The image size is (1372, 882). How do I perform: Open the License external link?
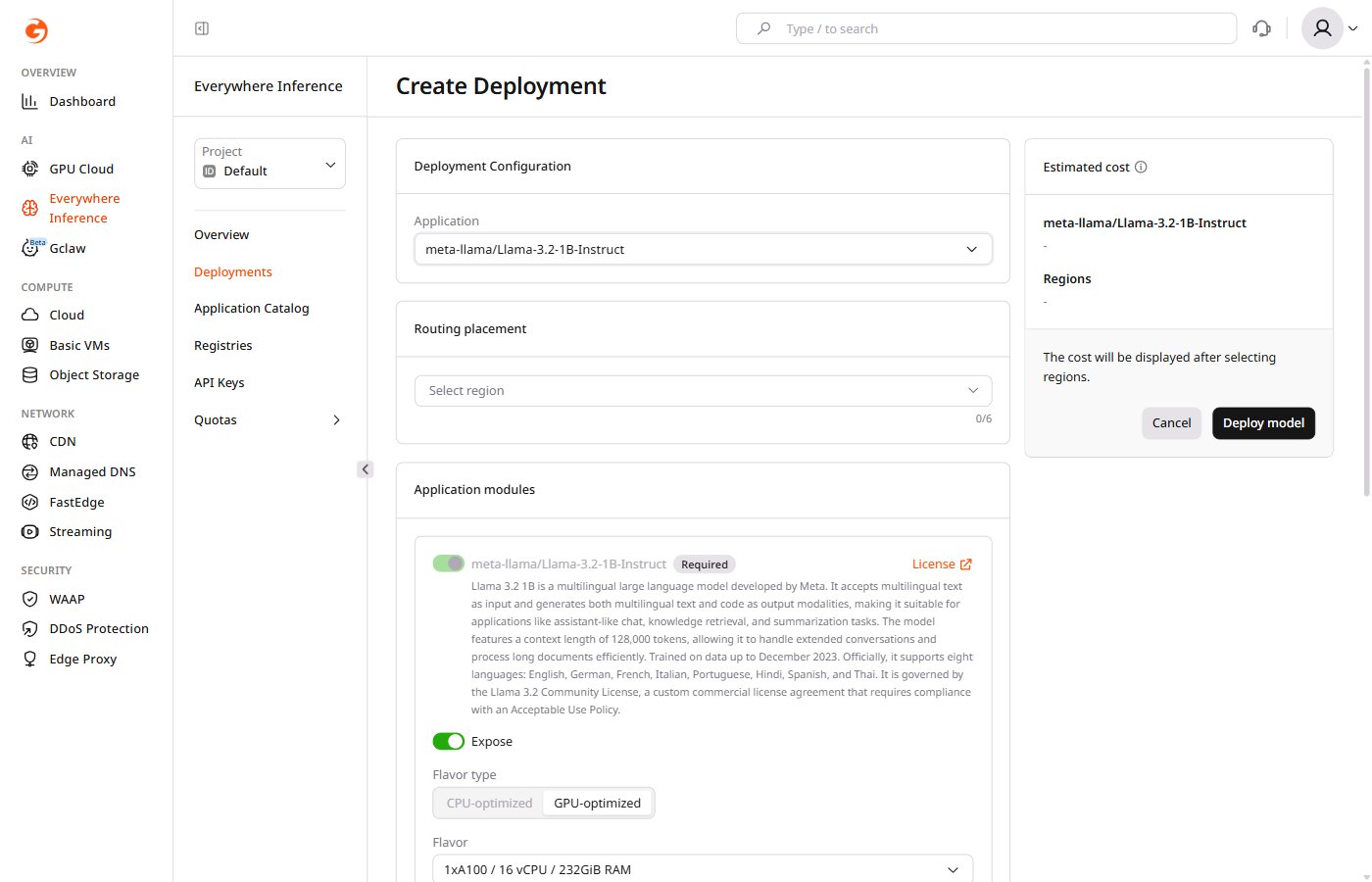(942, 563)
